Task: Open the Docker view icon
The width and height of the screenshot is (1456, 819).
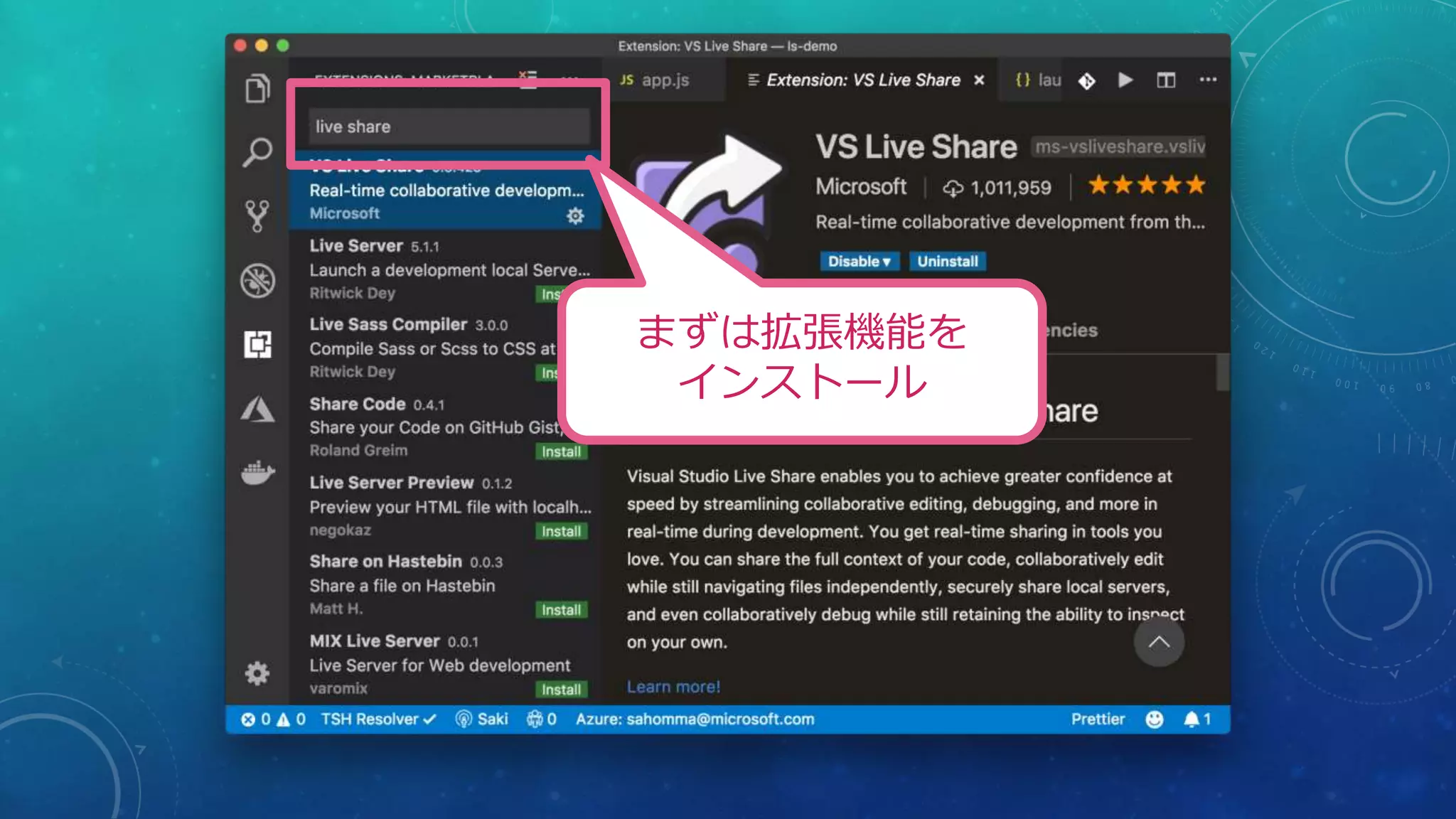Action: click(257, 472)
